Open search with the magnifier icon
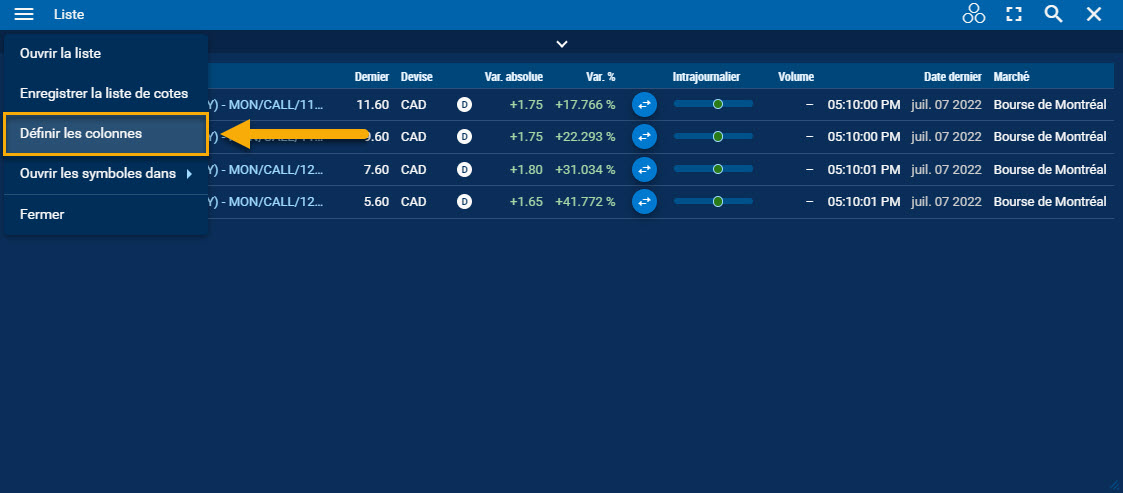Image resolution: width=1123 pixels, height=493 pixels. (x=1053, y=14)
